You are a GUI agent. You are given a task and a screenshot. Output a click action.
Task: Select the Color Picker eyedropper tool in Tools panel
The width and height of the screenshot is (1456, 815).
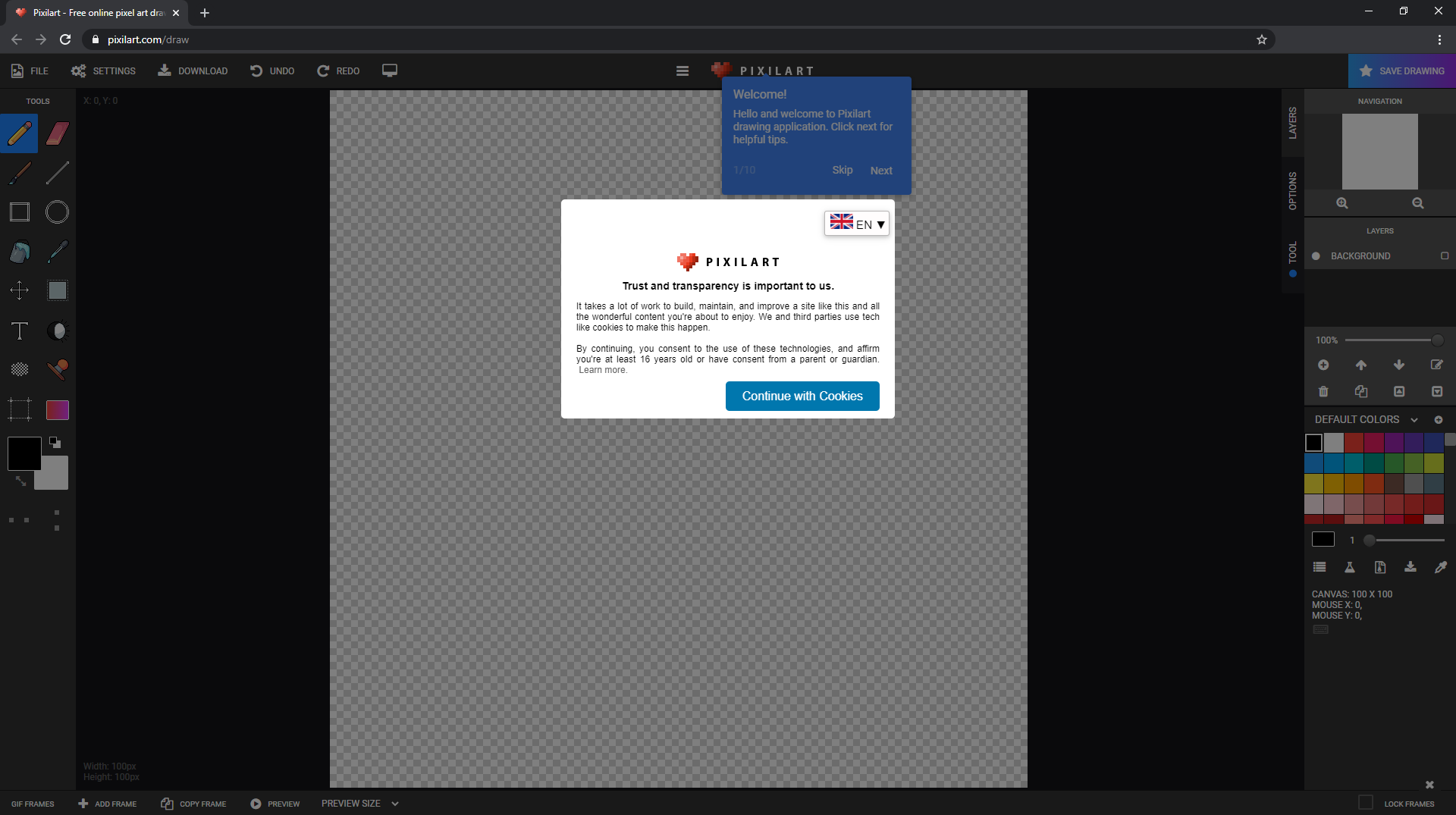[x=58, y=252]
